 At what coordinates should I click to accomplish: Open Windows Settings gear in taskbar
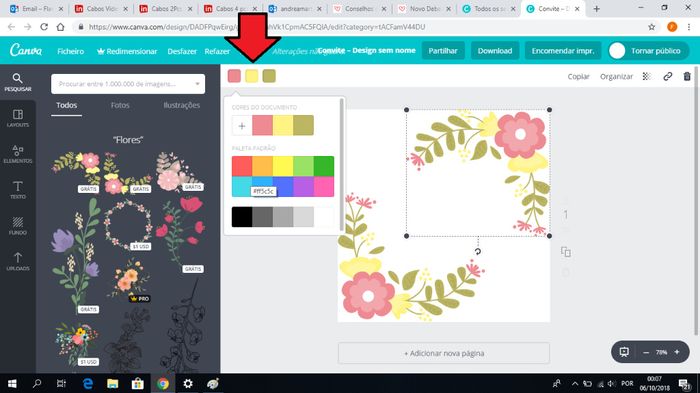(x=188, y=383)
